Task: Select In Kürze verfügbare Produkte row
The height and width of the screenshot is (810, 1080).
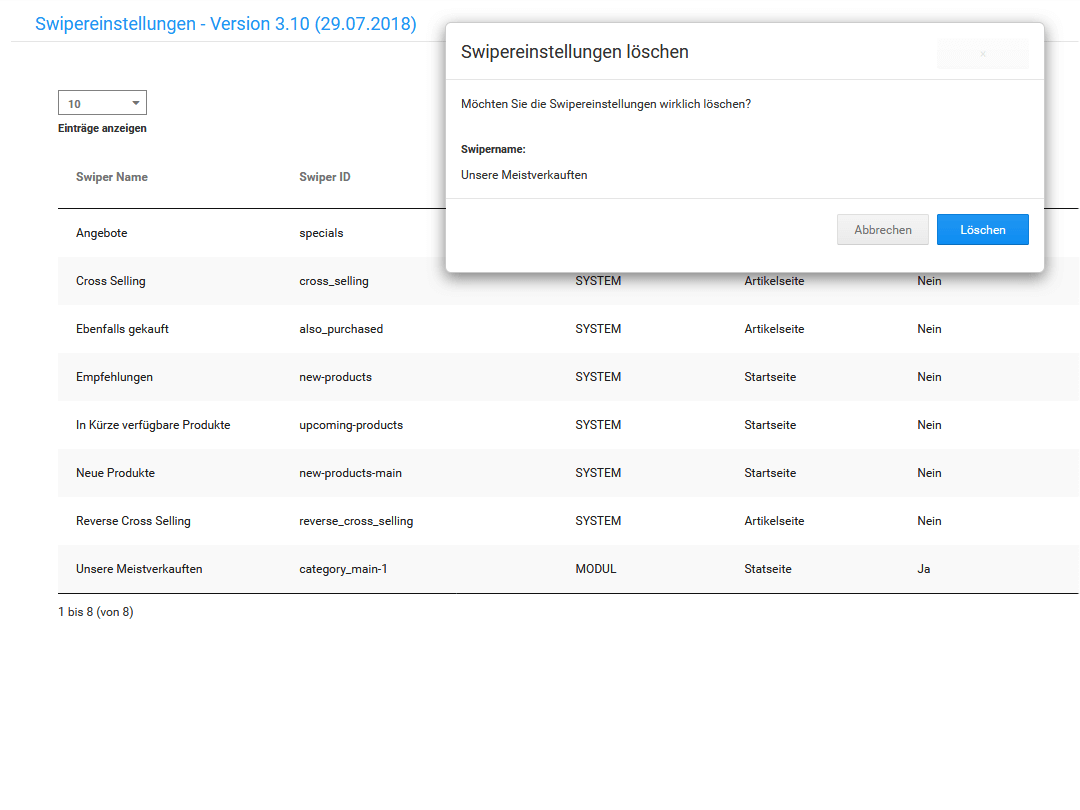Action: (x=153, y=425)
